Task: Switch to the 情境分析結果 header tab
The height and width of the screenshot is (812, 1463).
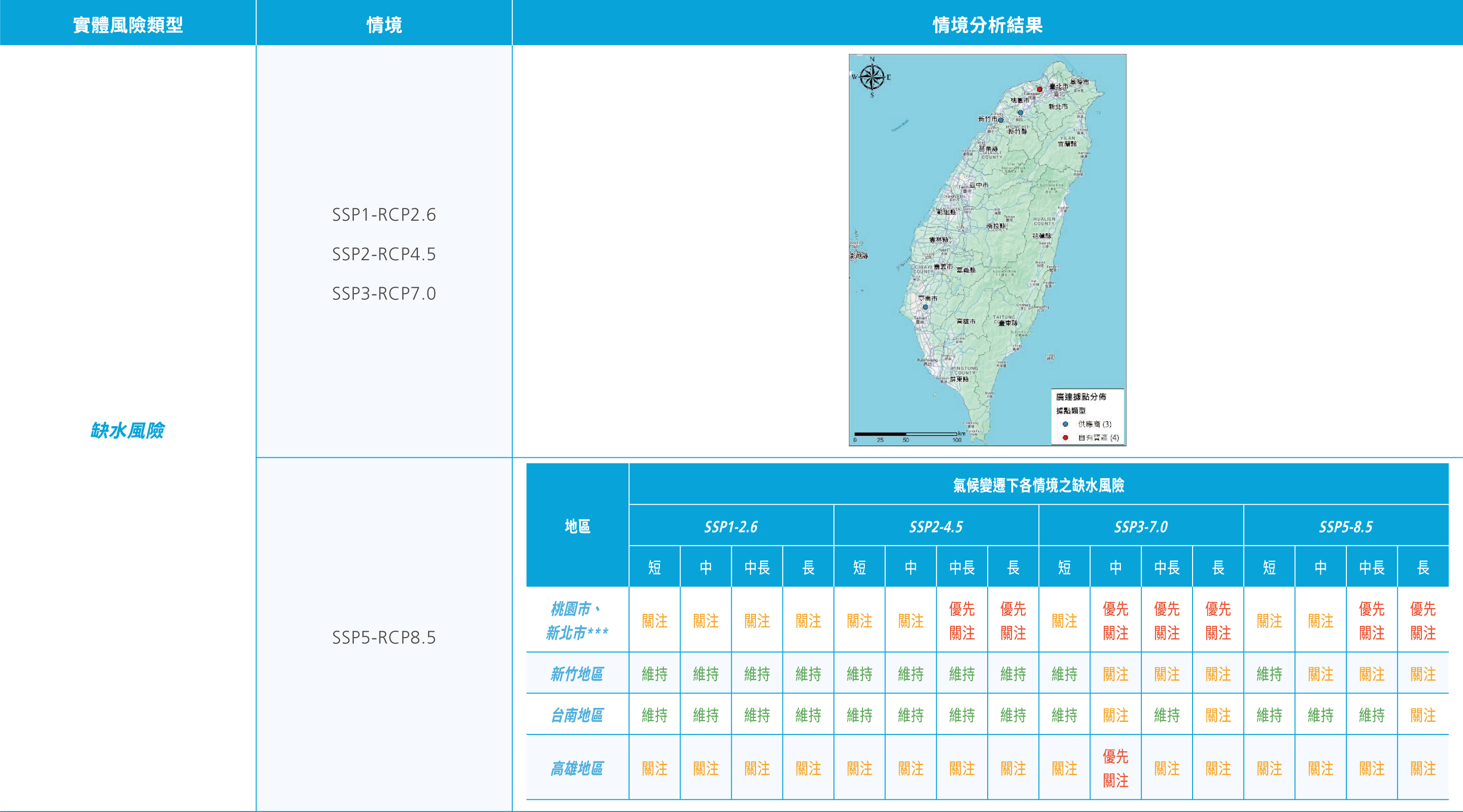Action: [x=987, y=23]
